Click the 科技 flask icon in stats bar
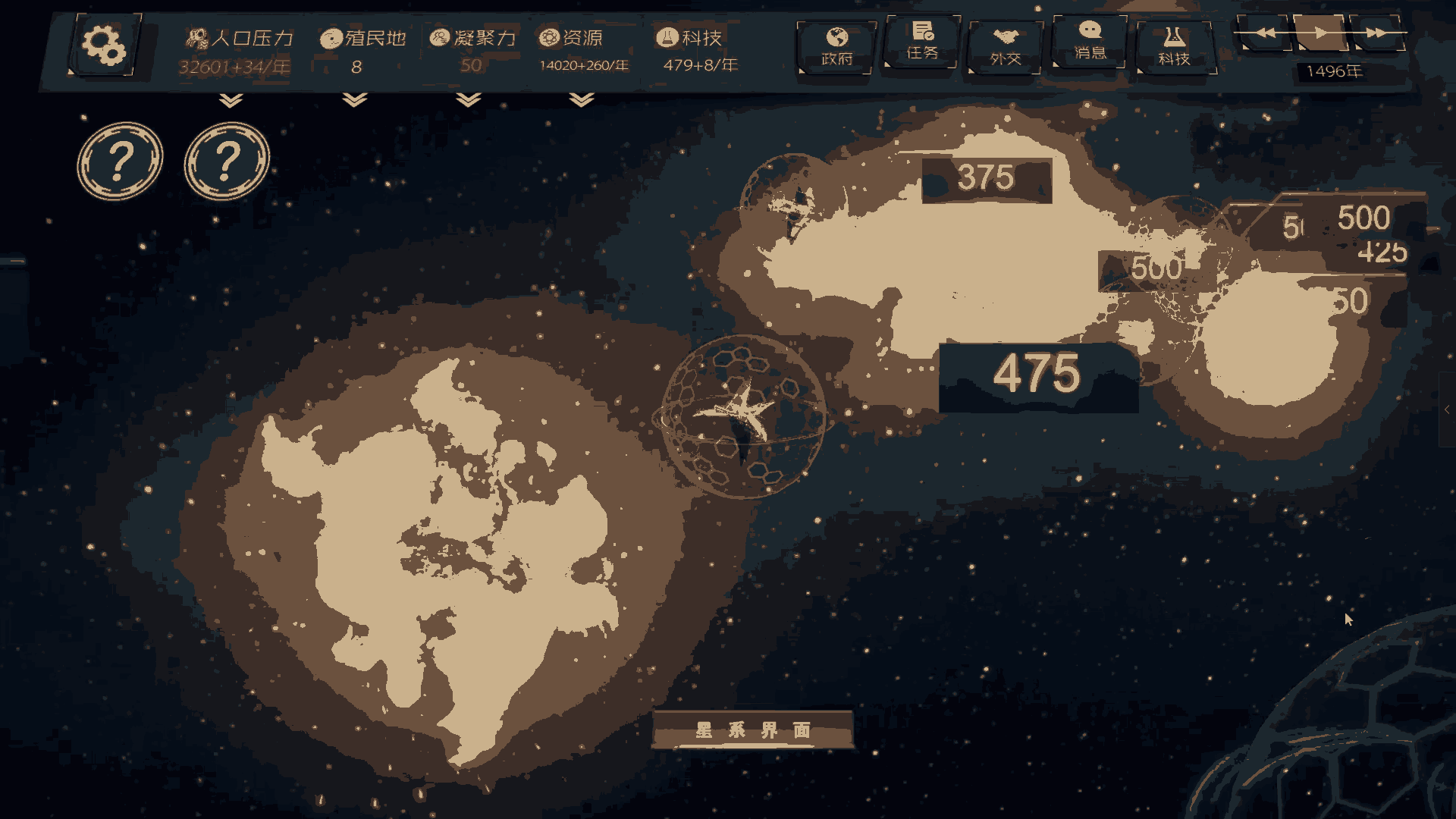1456x819 pixels. tap(667, 36)
